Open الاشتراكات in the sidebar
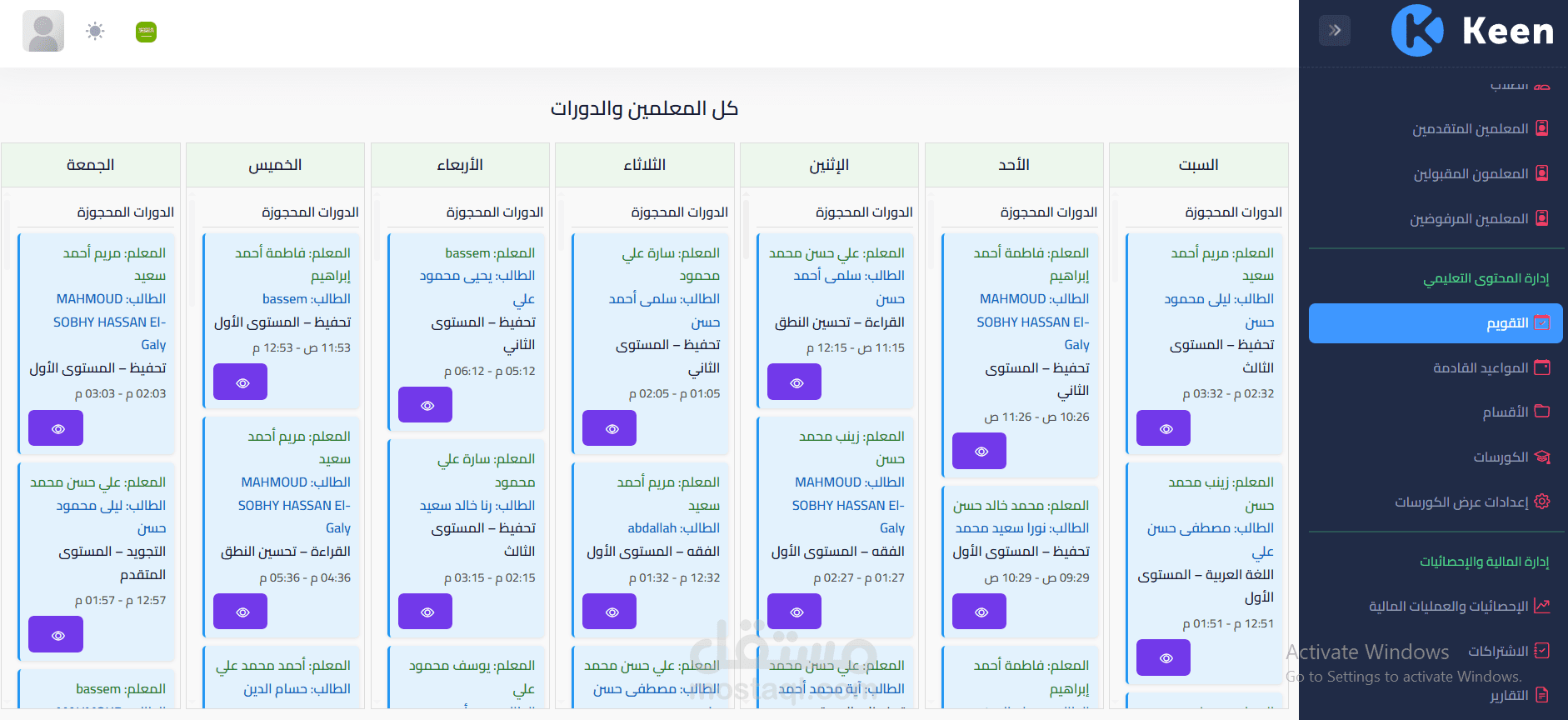 click(1498, 651)
